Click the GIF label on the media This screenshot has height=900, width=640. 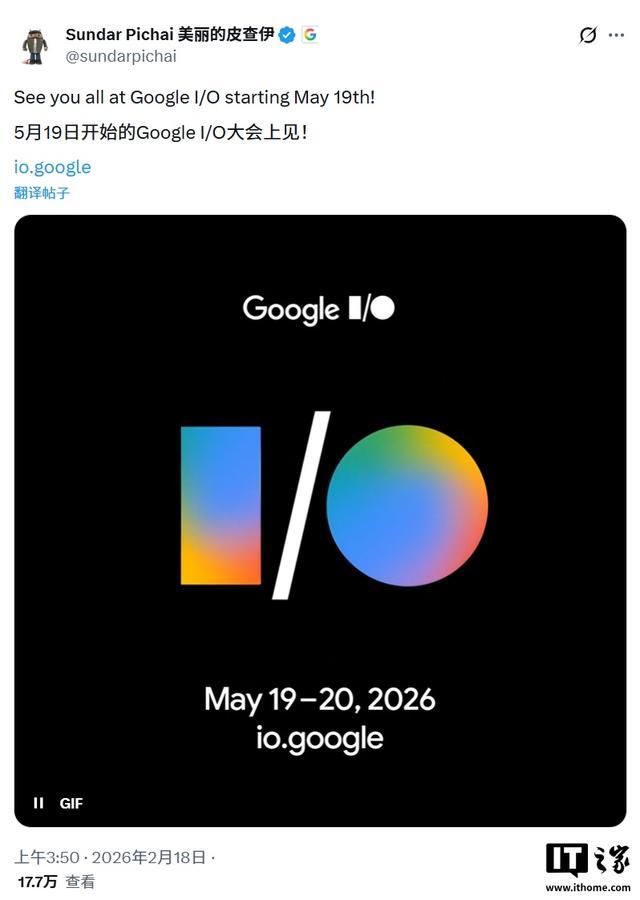71,802
